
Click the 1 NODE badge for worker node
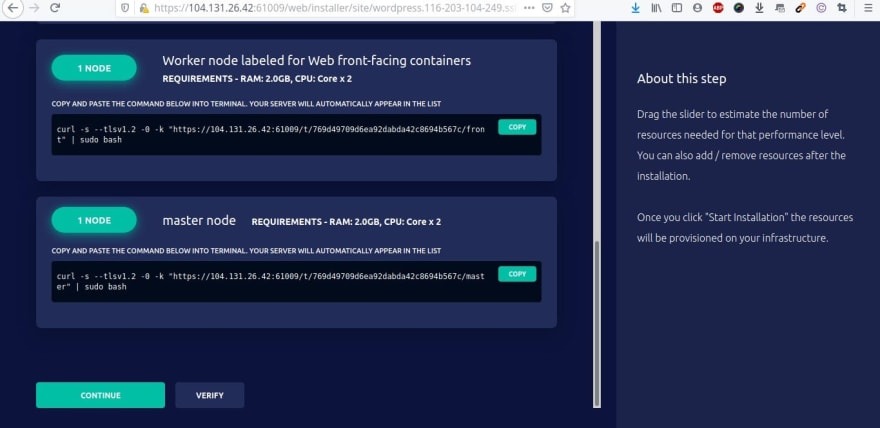94,68
